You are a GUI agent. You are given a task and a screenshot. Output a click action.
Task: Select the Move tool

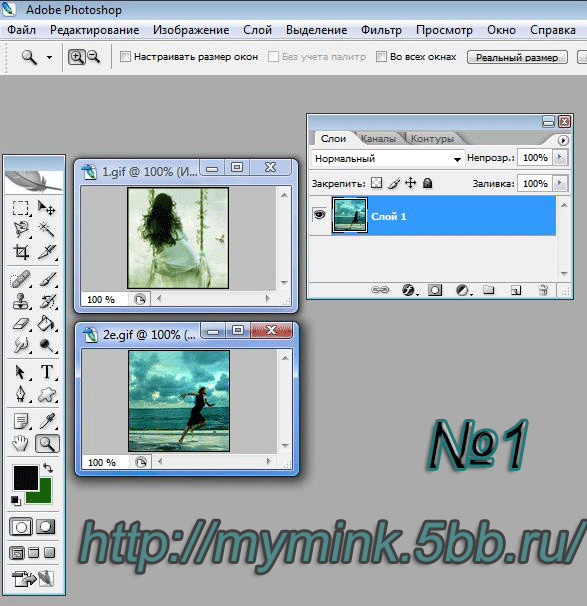pos(46,208)
